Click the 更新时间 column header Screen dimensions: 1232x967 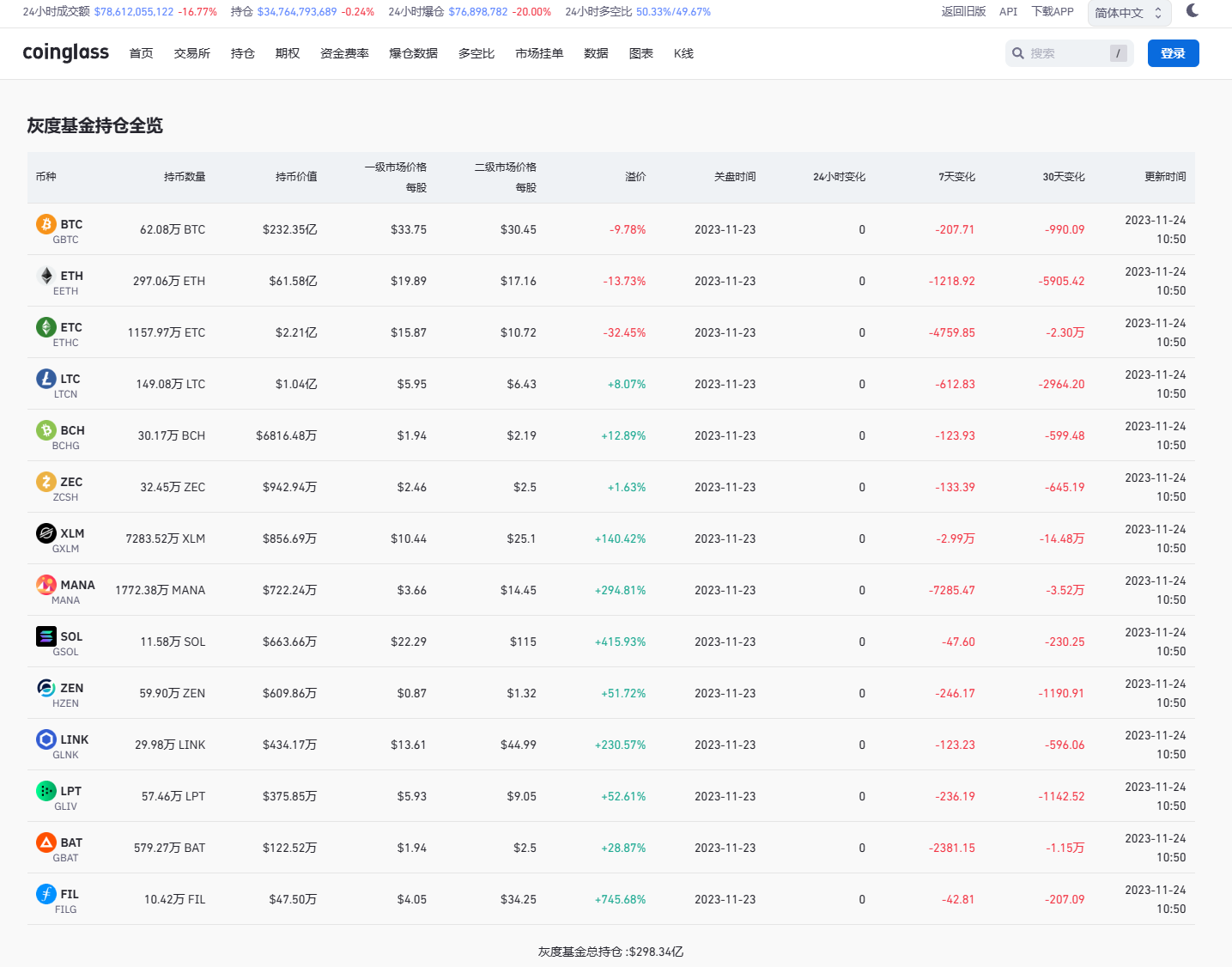click(1165, 177)
